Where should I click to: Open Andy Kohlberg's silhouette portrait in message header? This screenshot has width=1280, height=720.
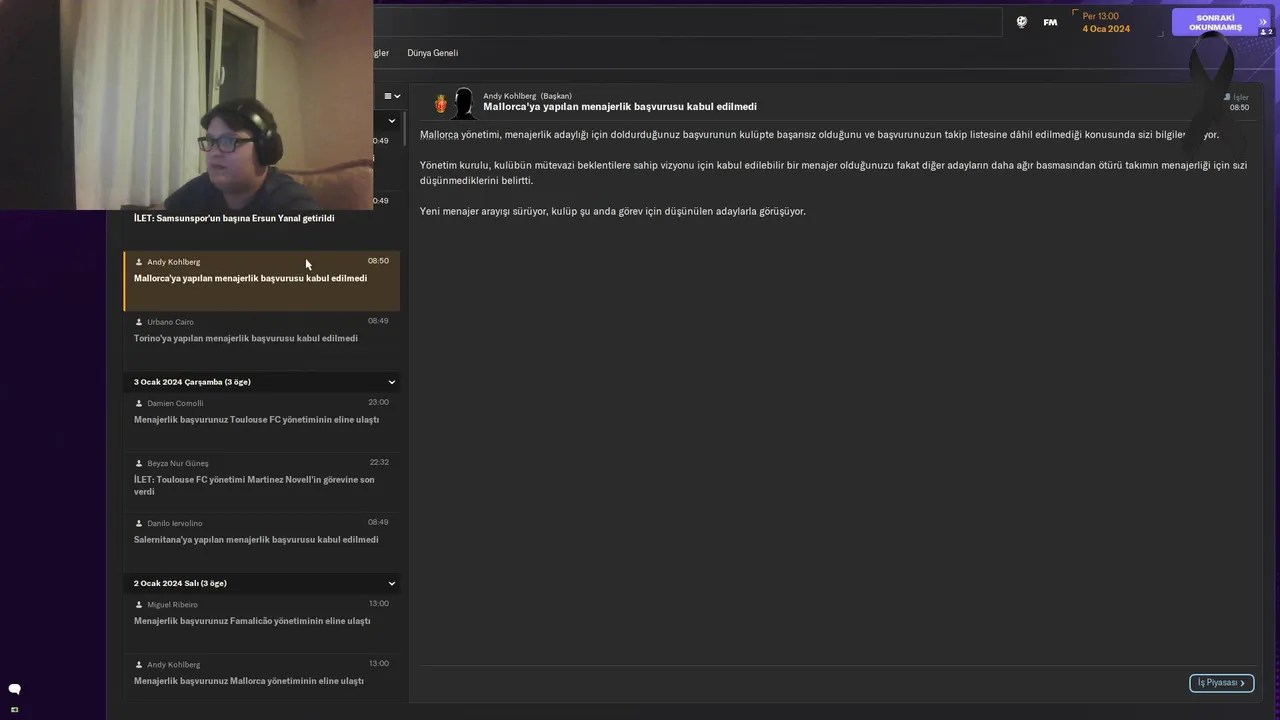pos(463,103)
